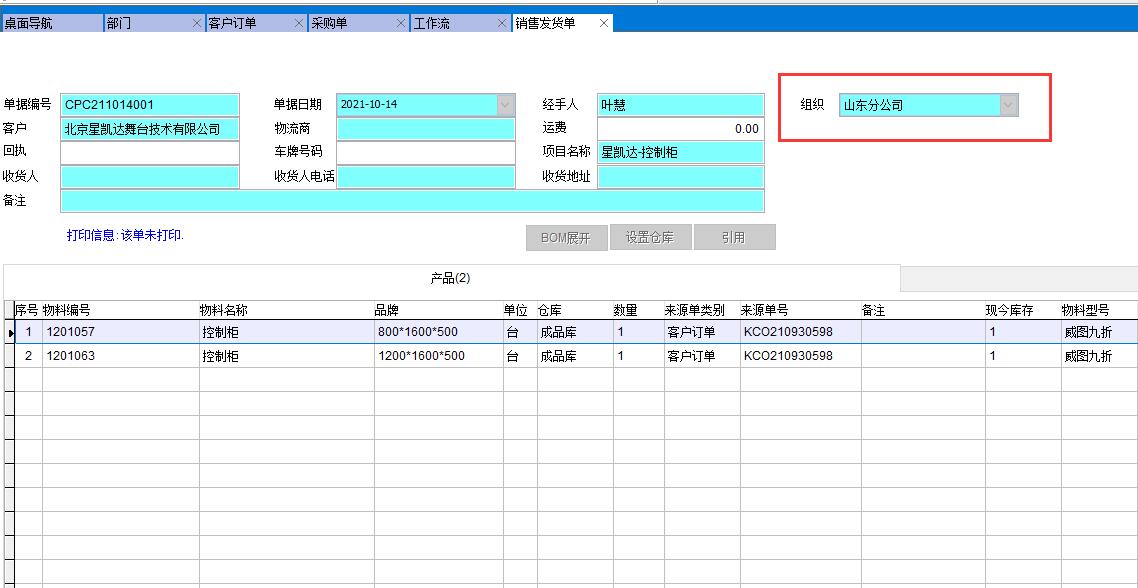Click the 引用 button
Viewport: 1138px width, 588px height.
point(735,237)
